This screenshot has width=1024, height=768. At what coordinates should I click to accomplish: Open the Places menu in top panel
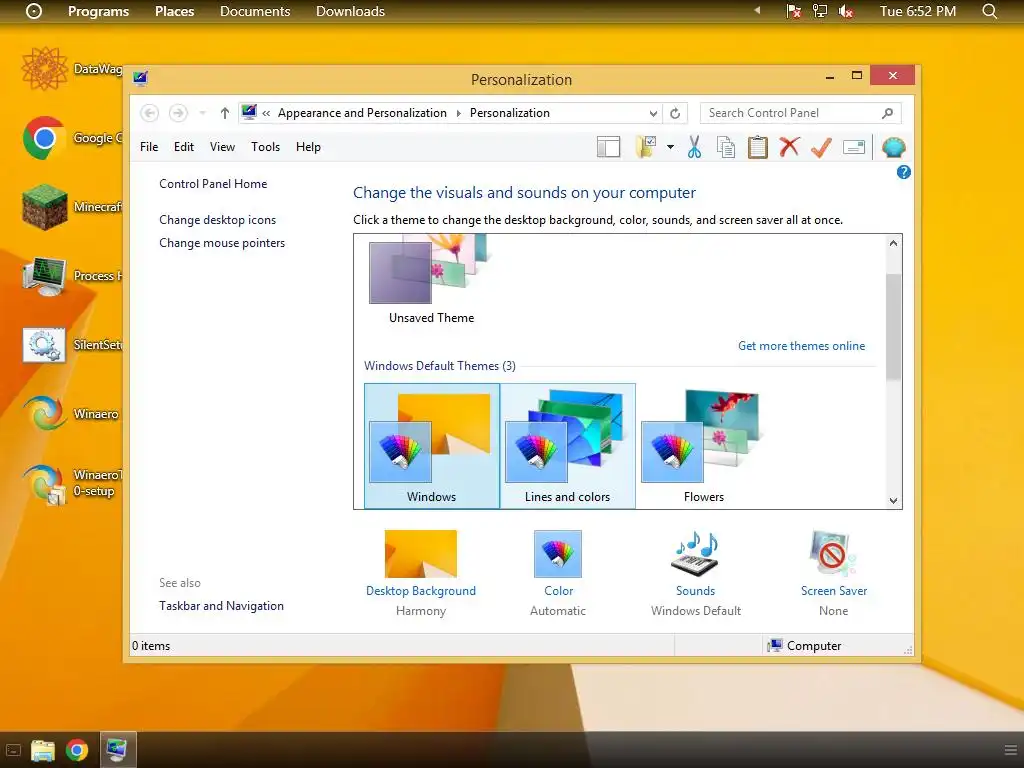coord(174,11)
